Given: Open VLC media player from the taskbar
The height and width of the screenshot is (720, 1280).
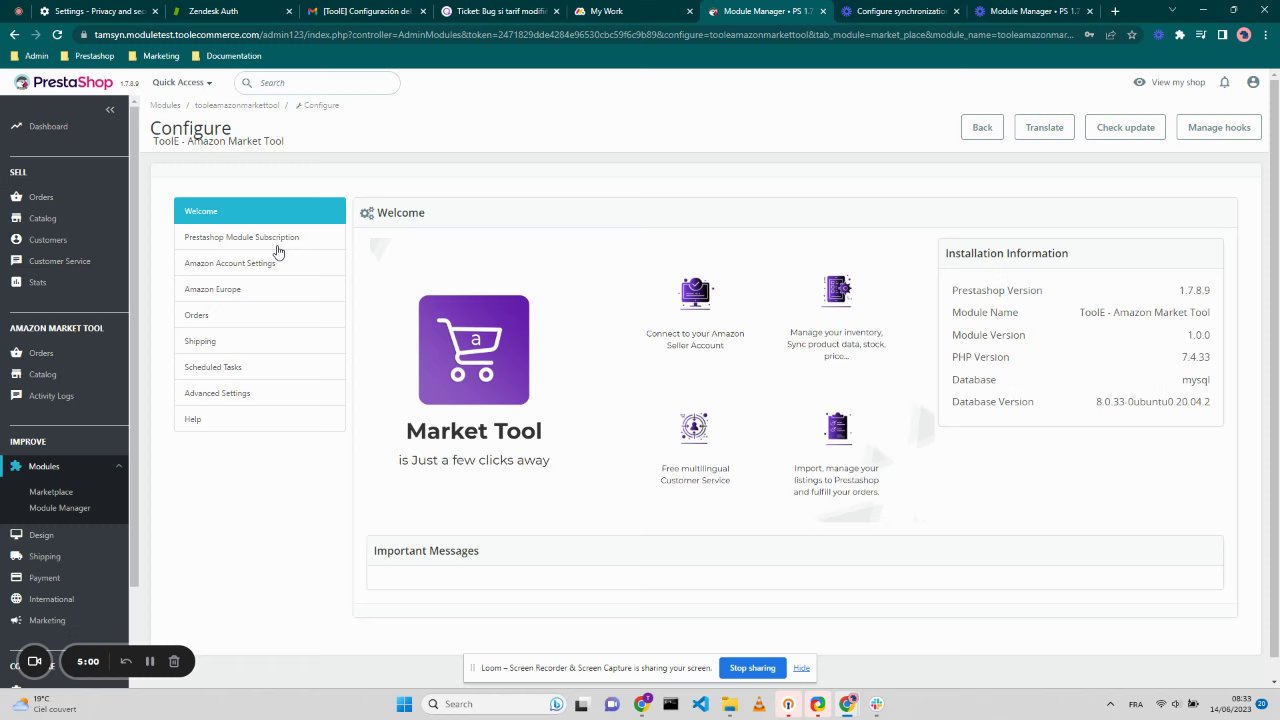Looking at the screenshot, I should tap(759, 704).
